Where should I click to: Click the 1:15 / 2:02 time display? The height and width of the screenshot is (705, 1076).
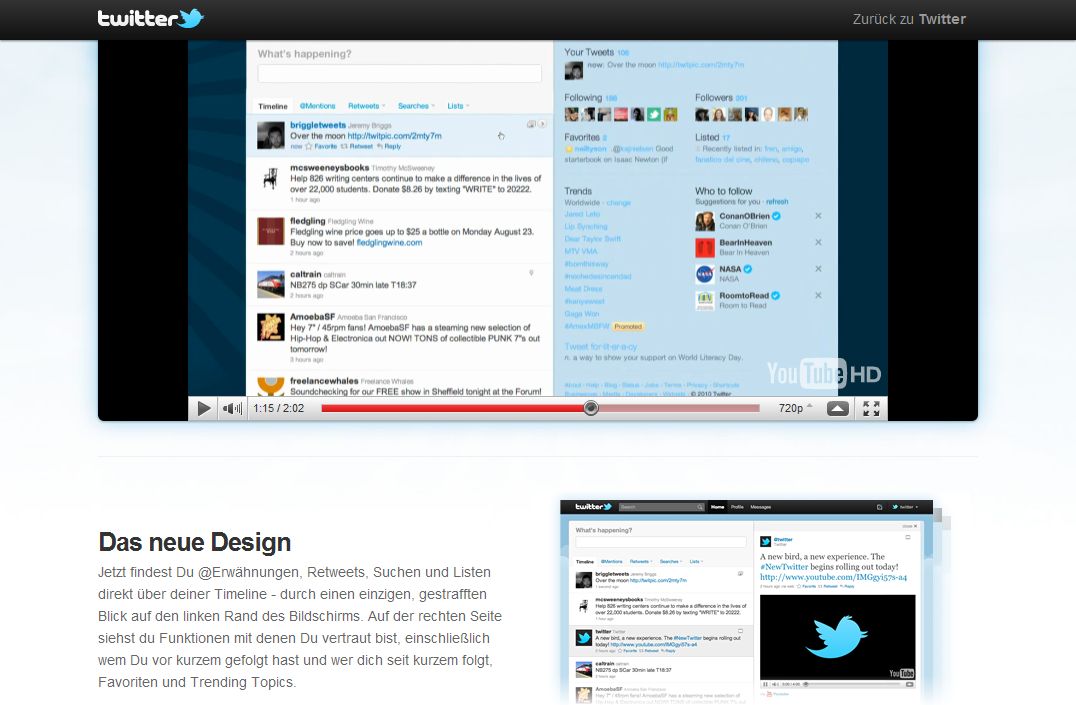coord(279,408)
